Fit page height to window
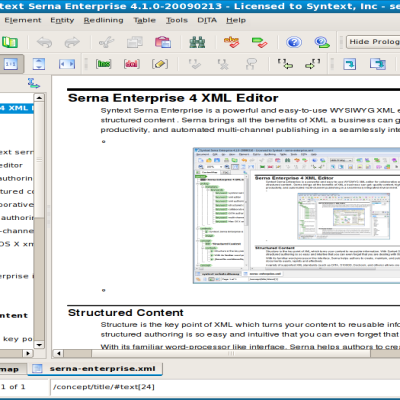 (x=39, y=64)
